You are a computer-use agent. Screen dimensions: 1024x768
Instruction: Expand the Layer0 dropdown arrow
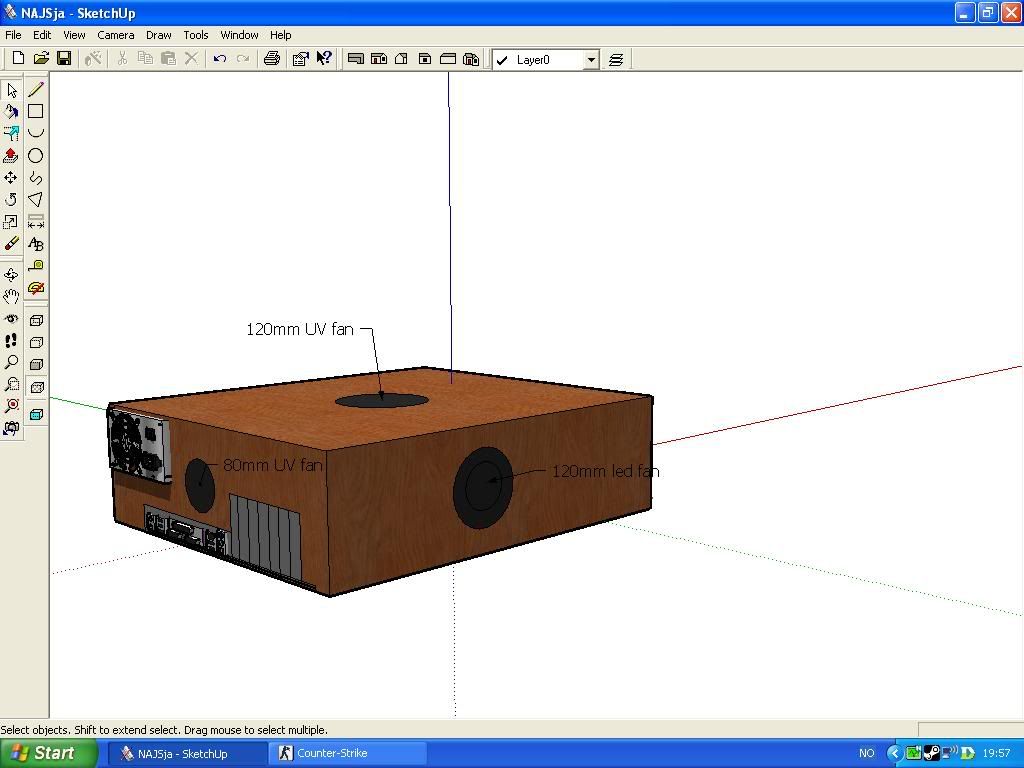coord(591,60)
